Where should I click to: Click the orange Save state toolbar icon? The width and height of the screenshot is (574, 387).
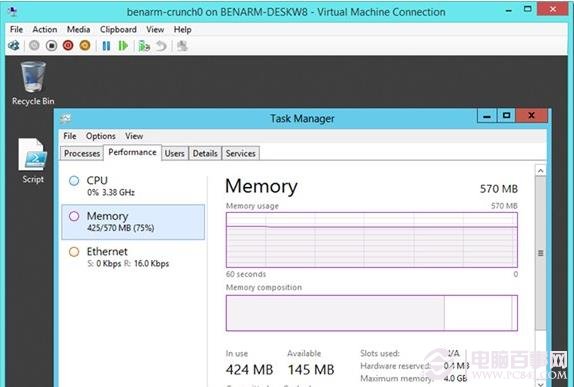tap(85, 46)
